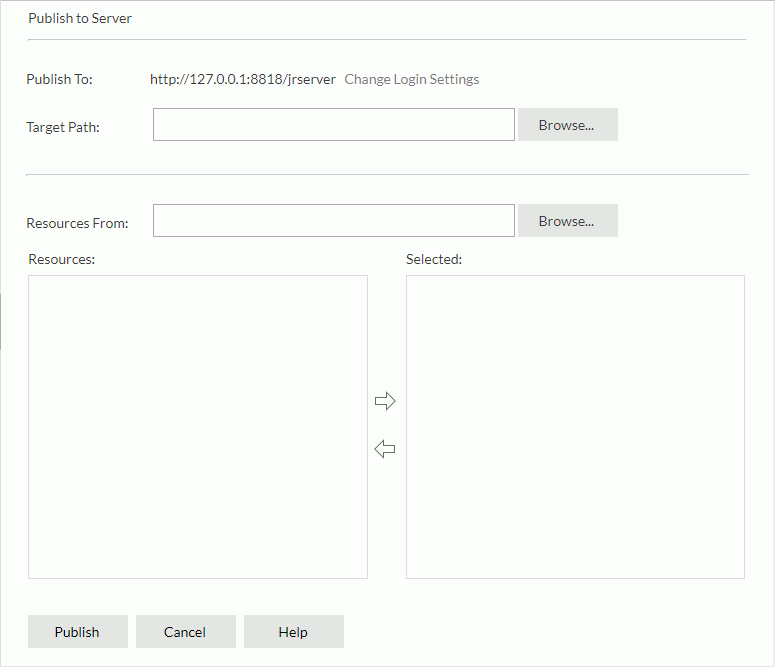
Task: Click the Publish To label
Action: pos(59,79)
